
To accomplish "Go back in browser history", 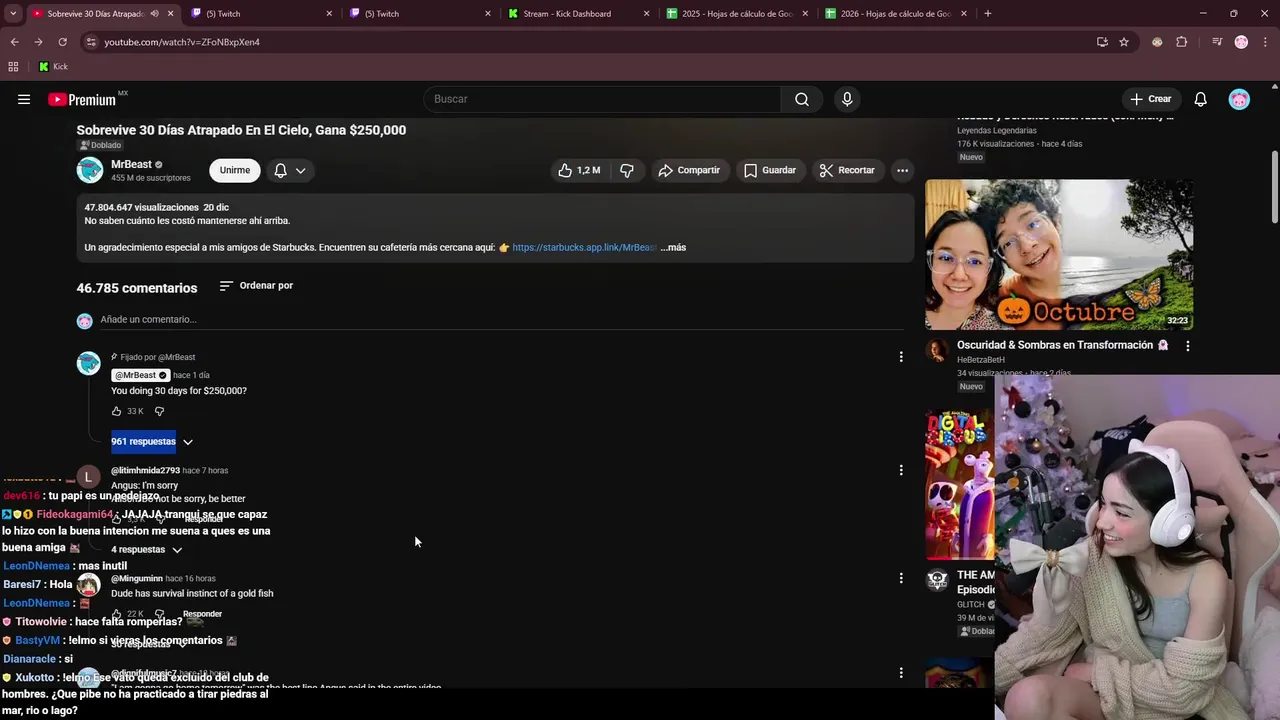I will tap(14, 42).
